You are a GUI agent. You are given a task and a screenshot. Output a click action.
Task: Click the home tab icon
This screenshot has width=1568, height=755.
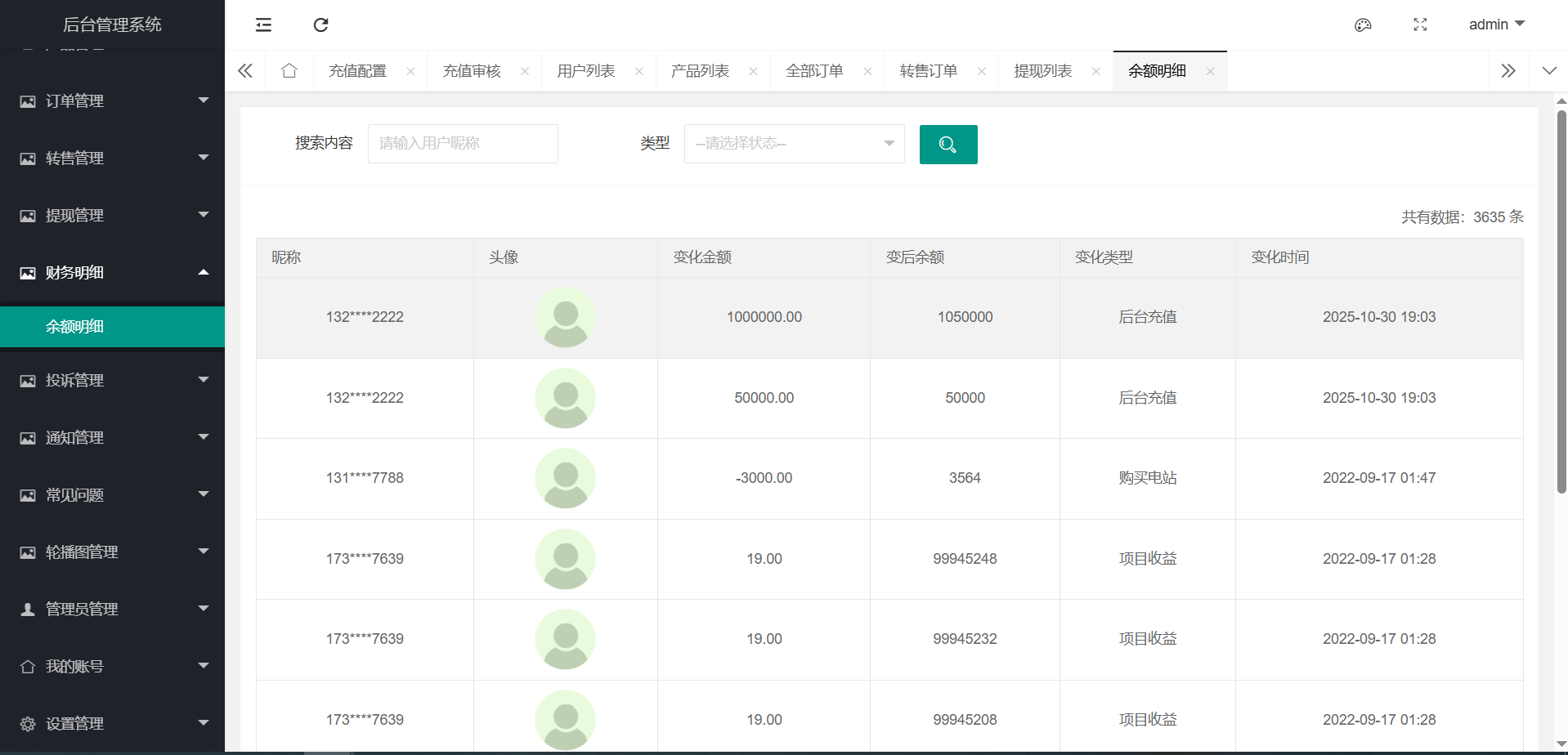289,71
